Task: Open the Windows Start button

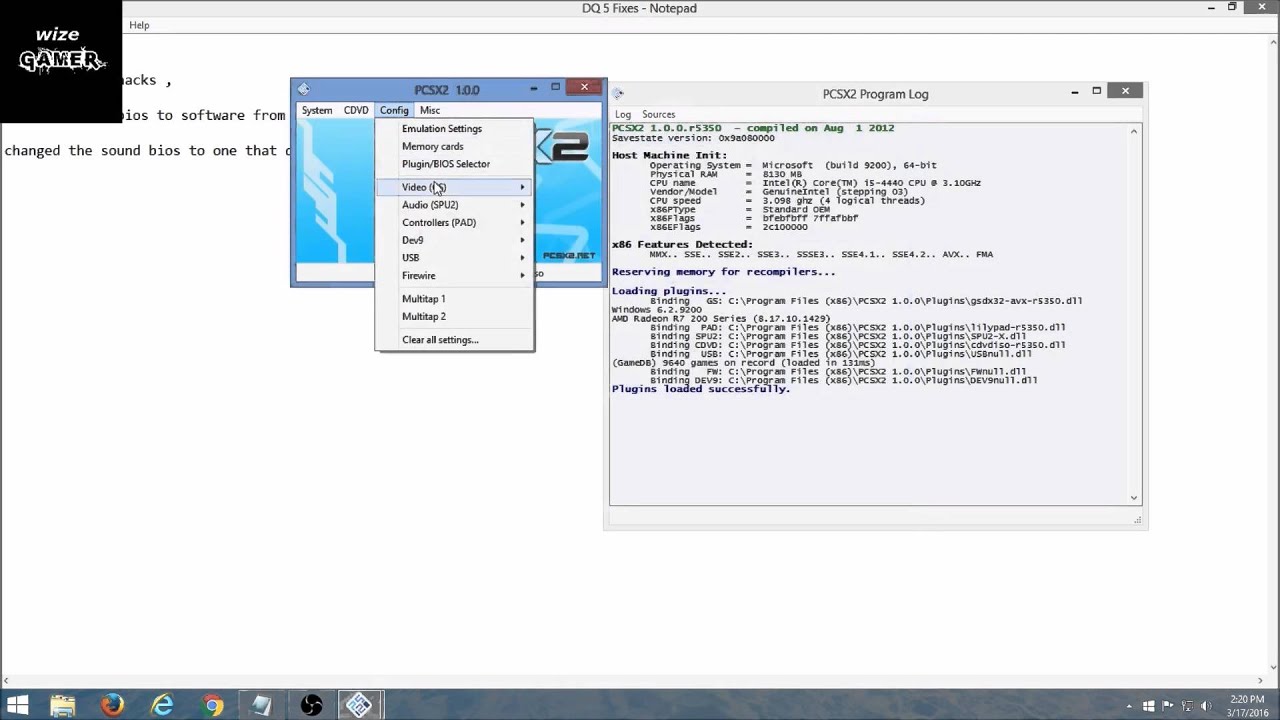Action: tap(17, 705)
